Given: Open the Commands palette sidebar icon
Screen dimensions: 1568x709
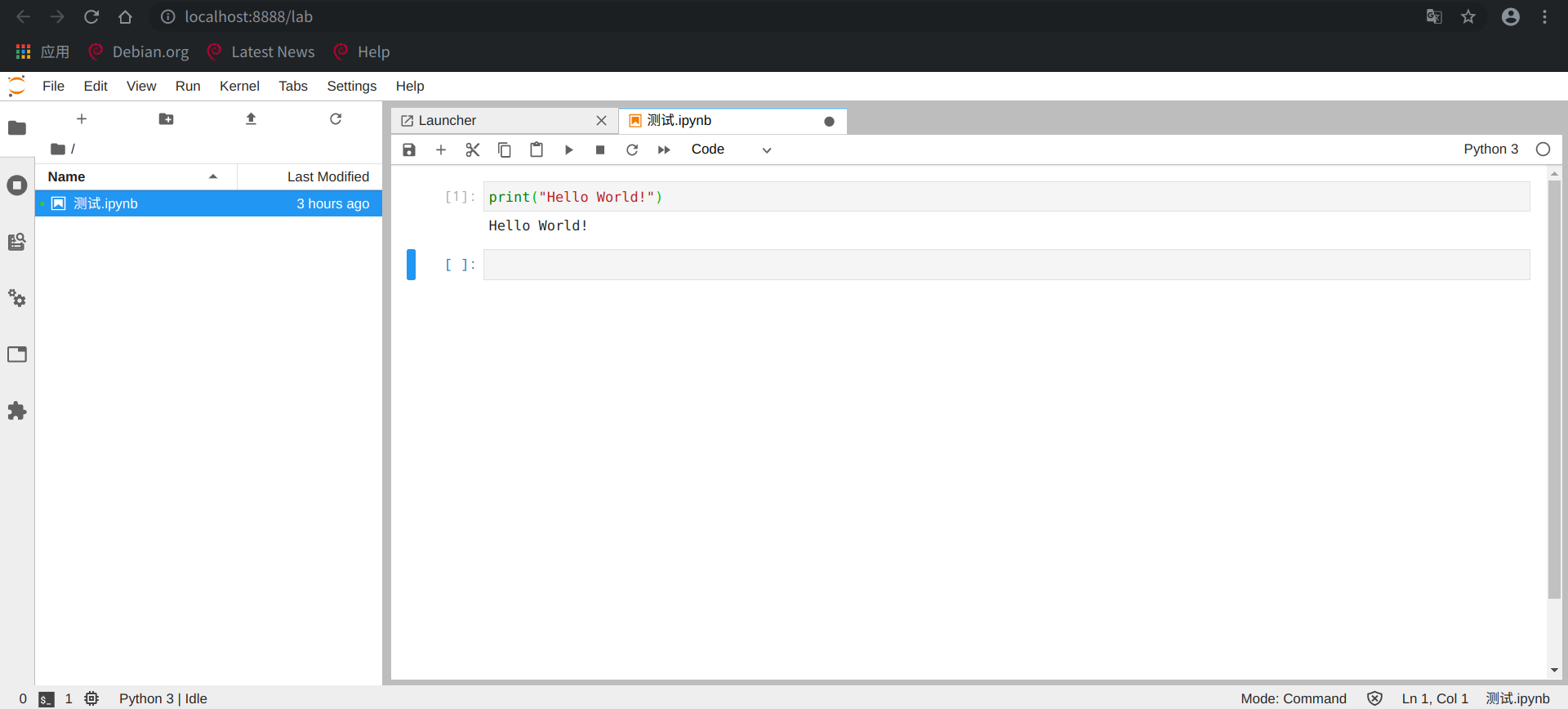Looking at the screenshot, I should point(17,242).
